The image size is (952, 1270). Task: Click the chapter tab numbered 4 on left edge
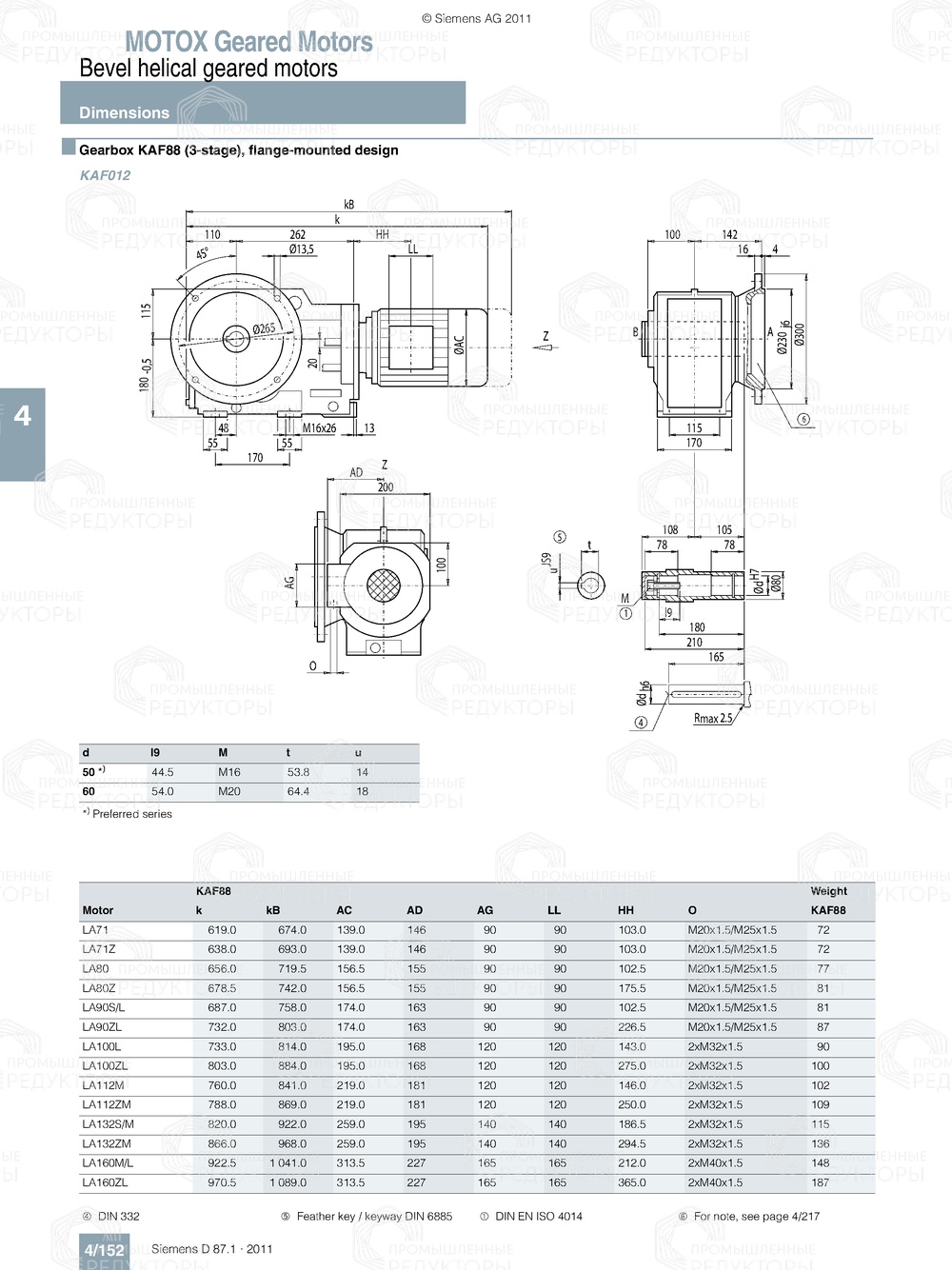[21, 414]
